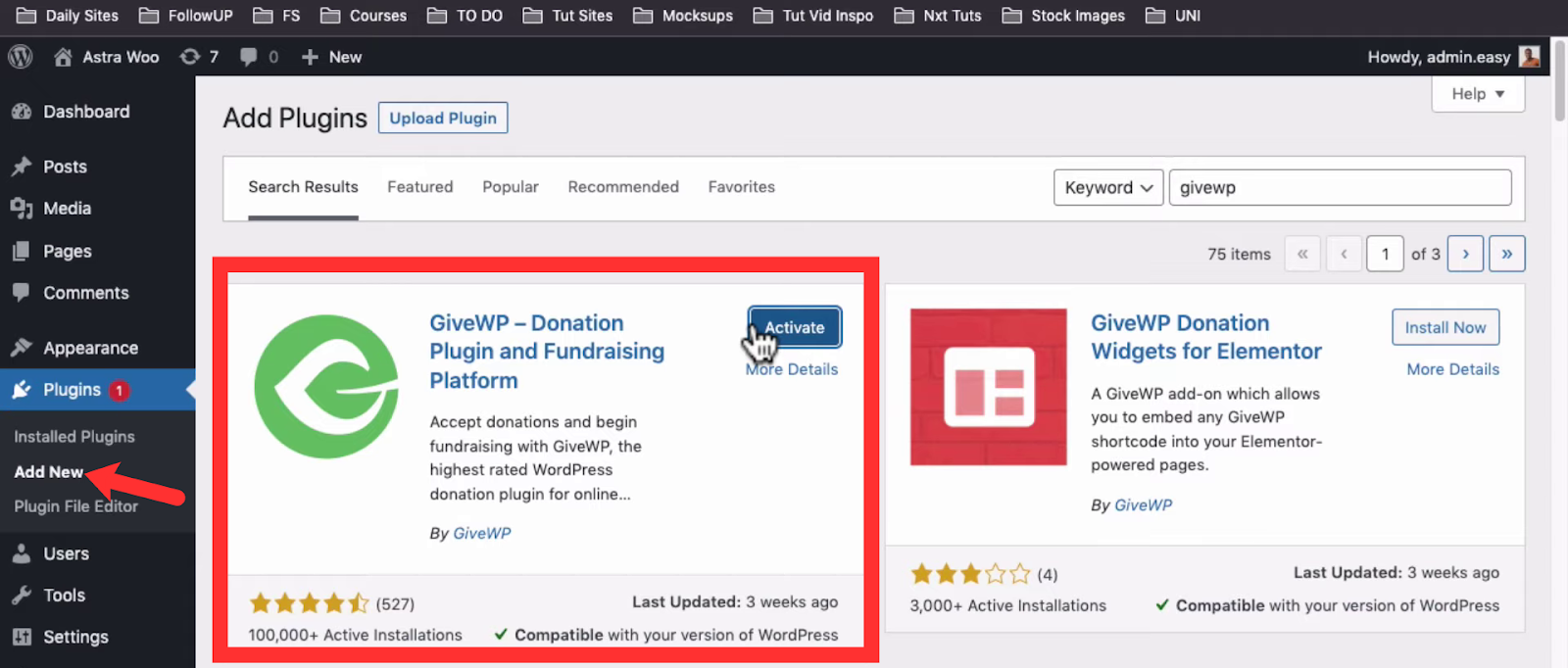Open the Daily Sites bookmark folder

tap(68, 16)
